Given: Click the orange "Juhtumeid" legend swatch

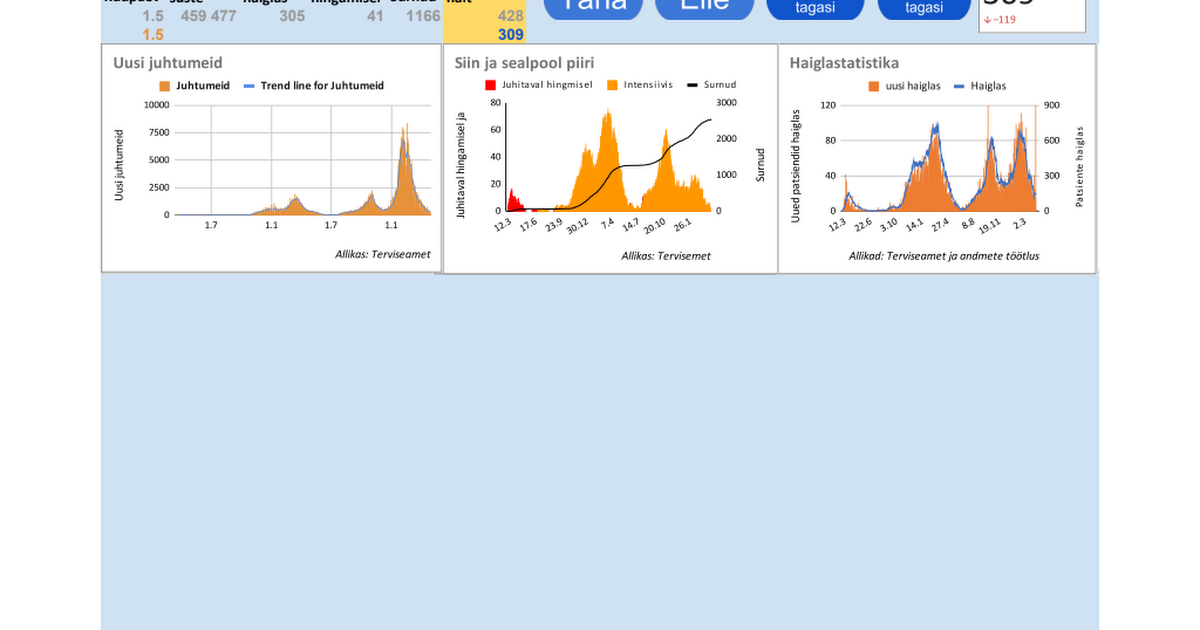Looking at the screenshot, I should coord(165,86).
